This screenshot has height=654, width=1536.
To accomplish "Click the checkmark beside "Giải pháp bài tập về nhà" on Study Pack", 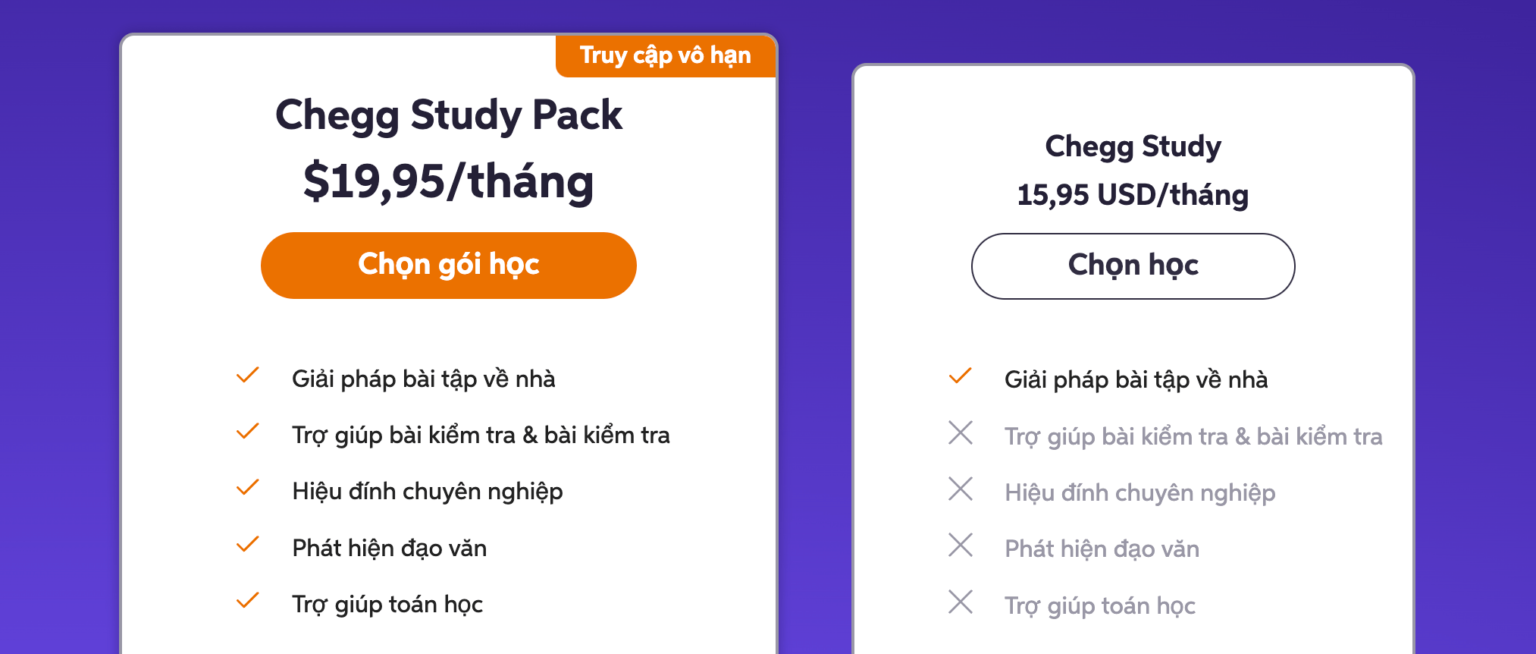I will tap(246, 375).
